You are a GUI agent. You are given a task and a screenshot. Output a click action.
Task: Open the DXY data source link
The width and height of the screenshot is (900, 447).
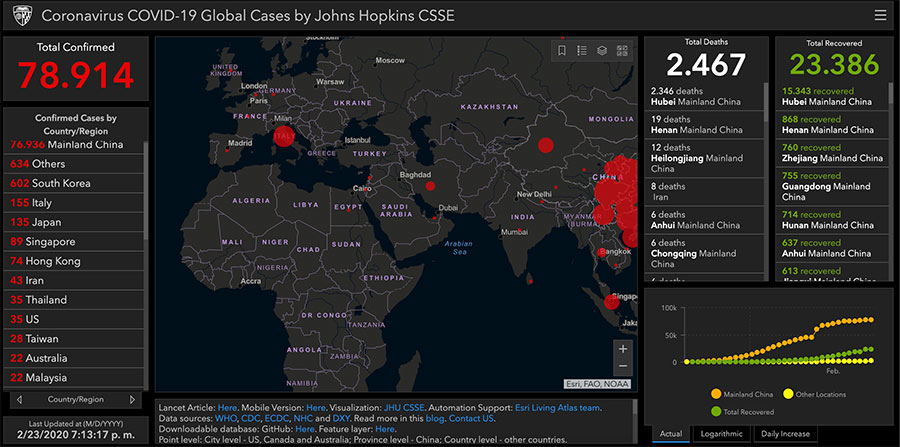[x=339, y=418]
